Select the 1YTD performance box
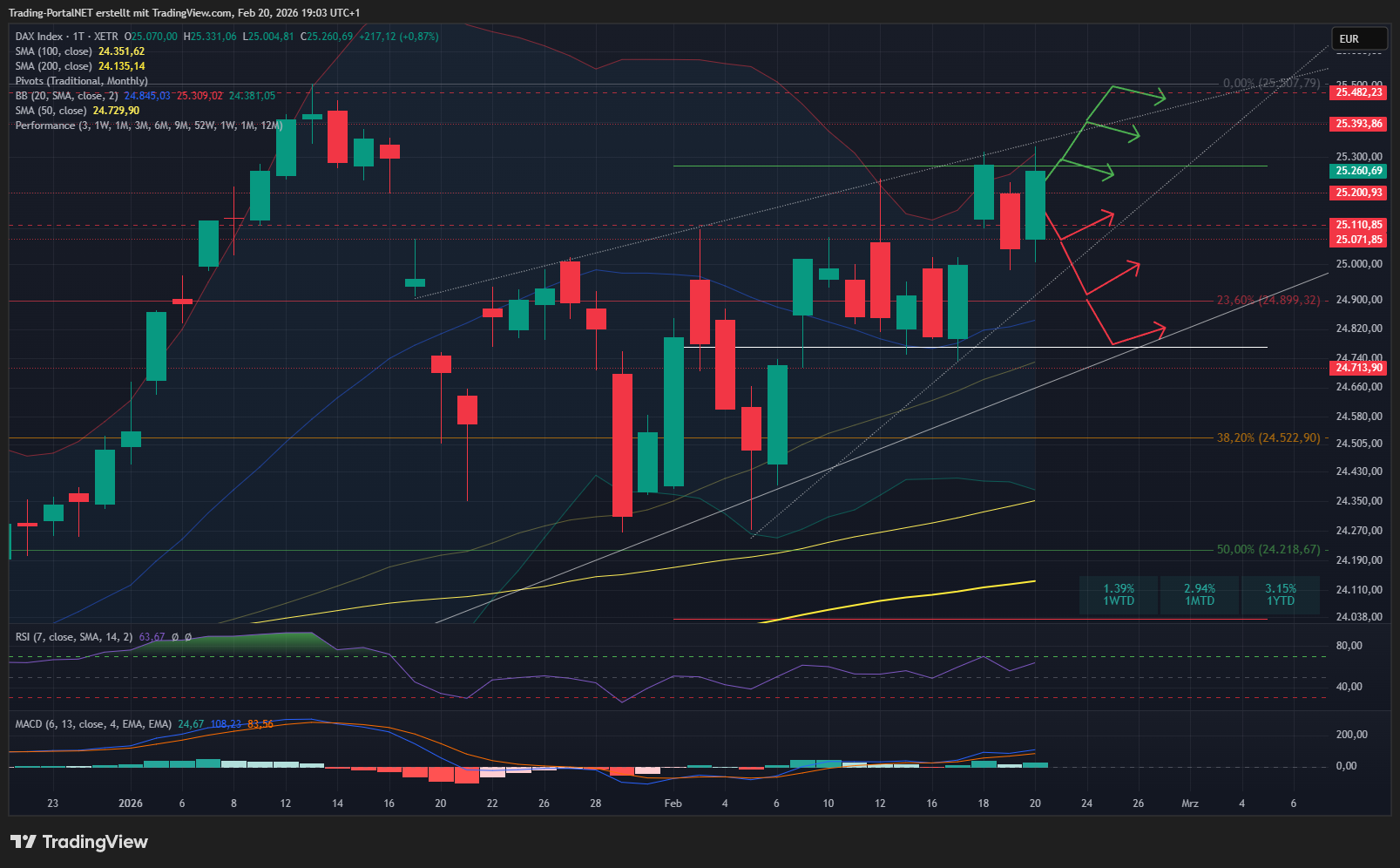 click(x=1280, y=594)
